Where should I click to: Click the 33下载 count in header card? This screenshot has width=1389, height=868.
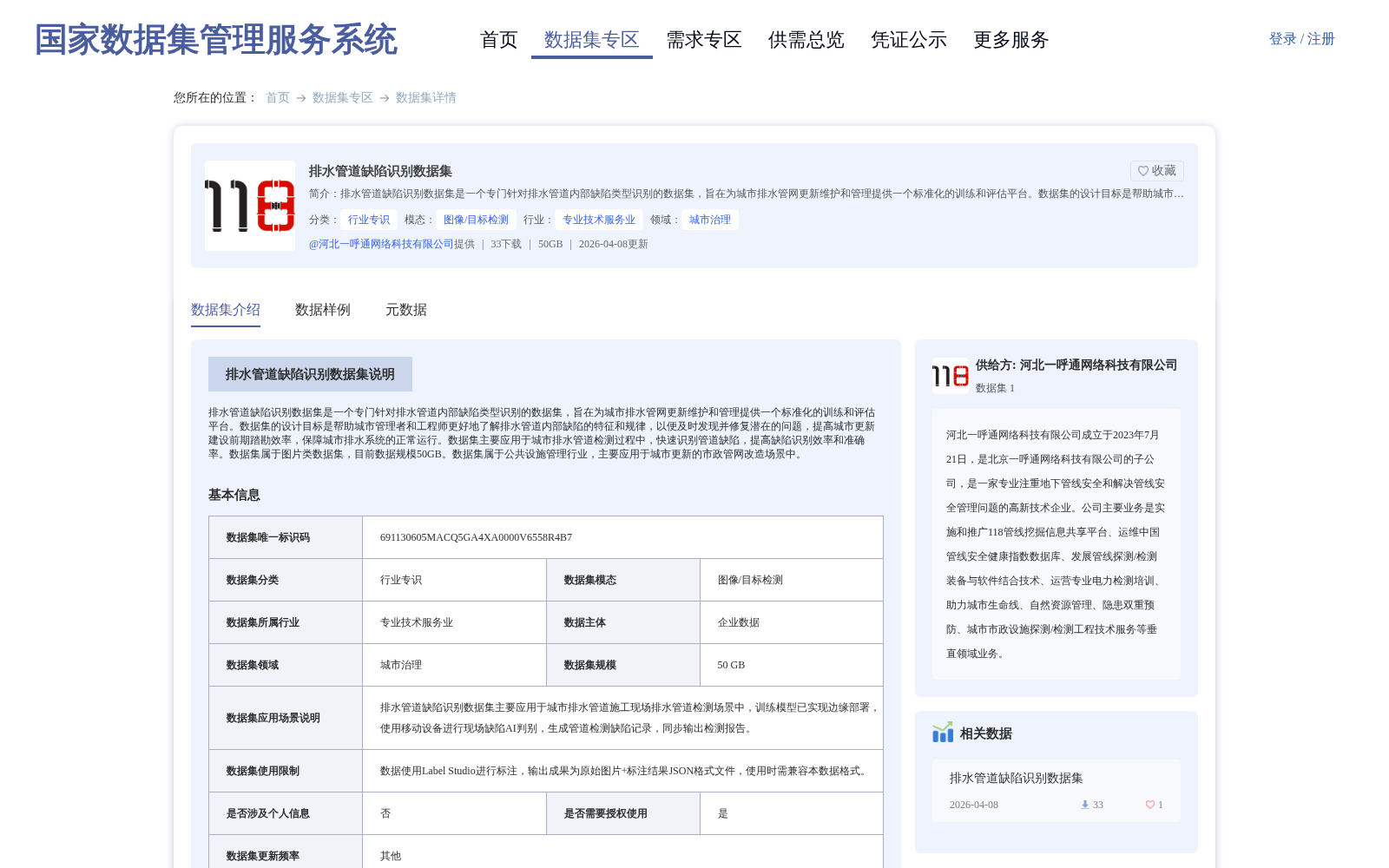[x=506, y=244]
